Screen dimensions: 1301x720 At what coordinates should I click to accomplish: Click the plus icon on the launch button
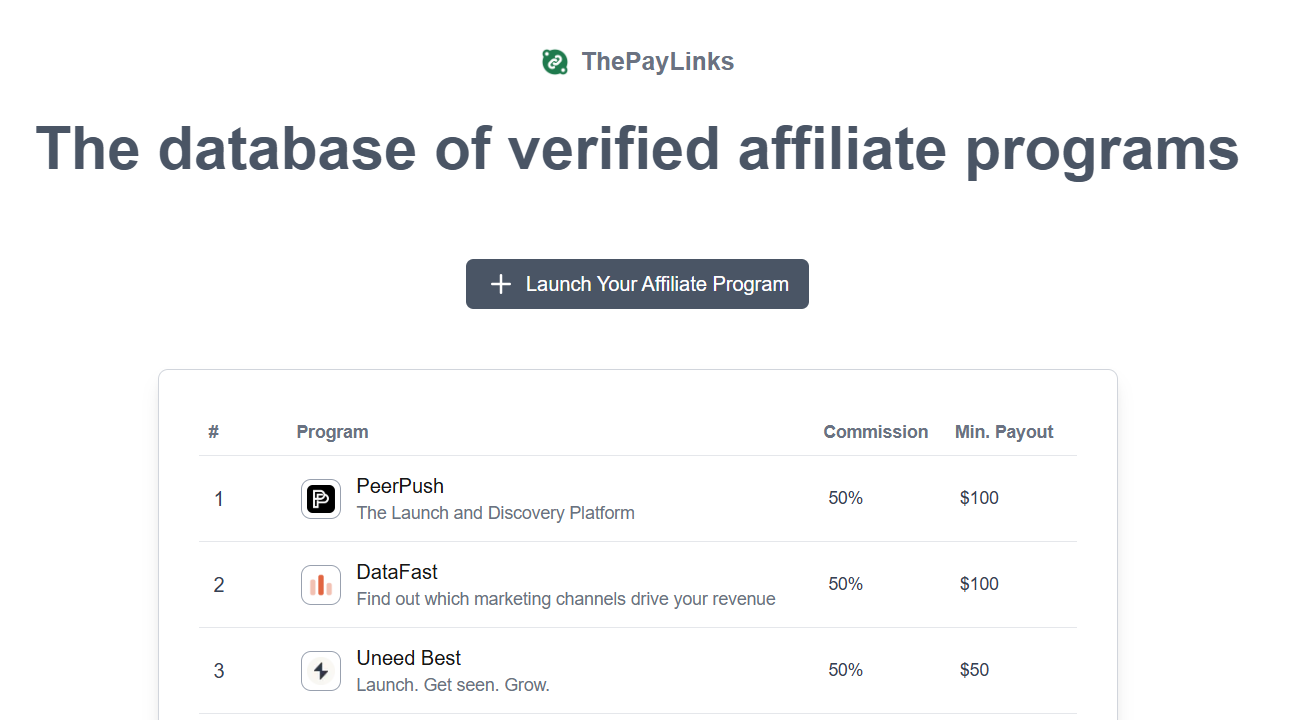(501, 284)
